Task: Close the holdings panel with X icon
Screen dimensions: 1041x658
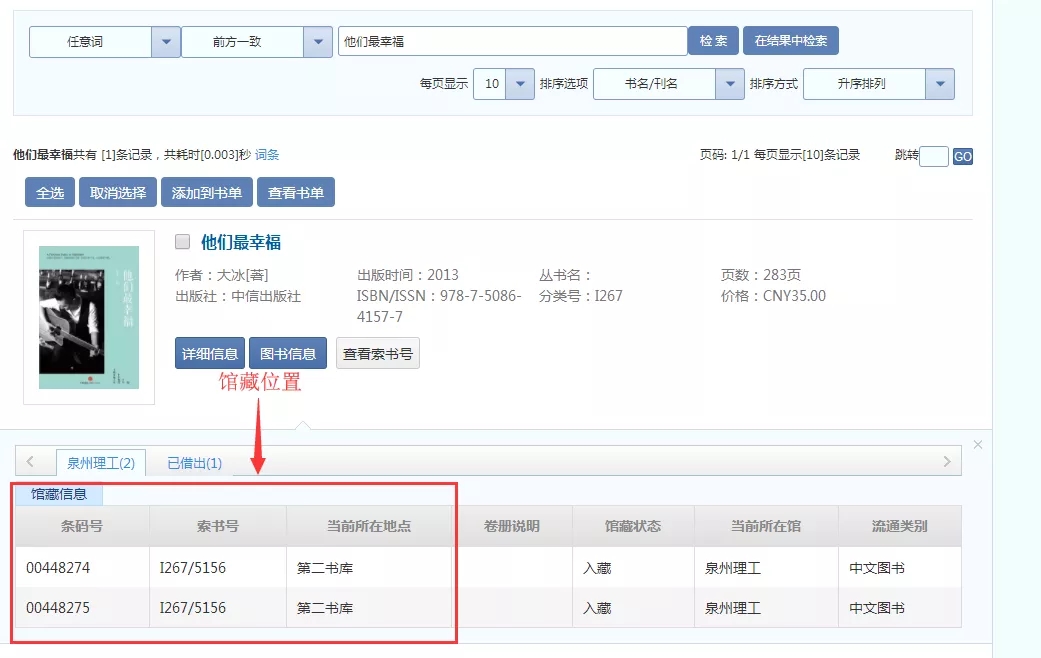Action: pyautogui.click(x=978, y=444)
